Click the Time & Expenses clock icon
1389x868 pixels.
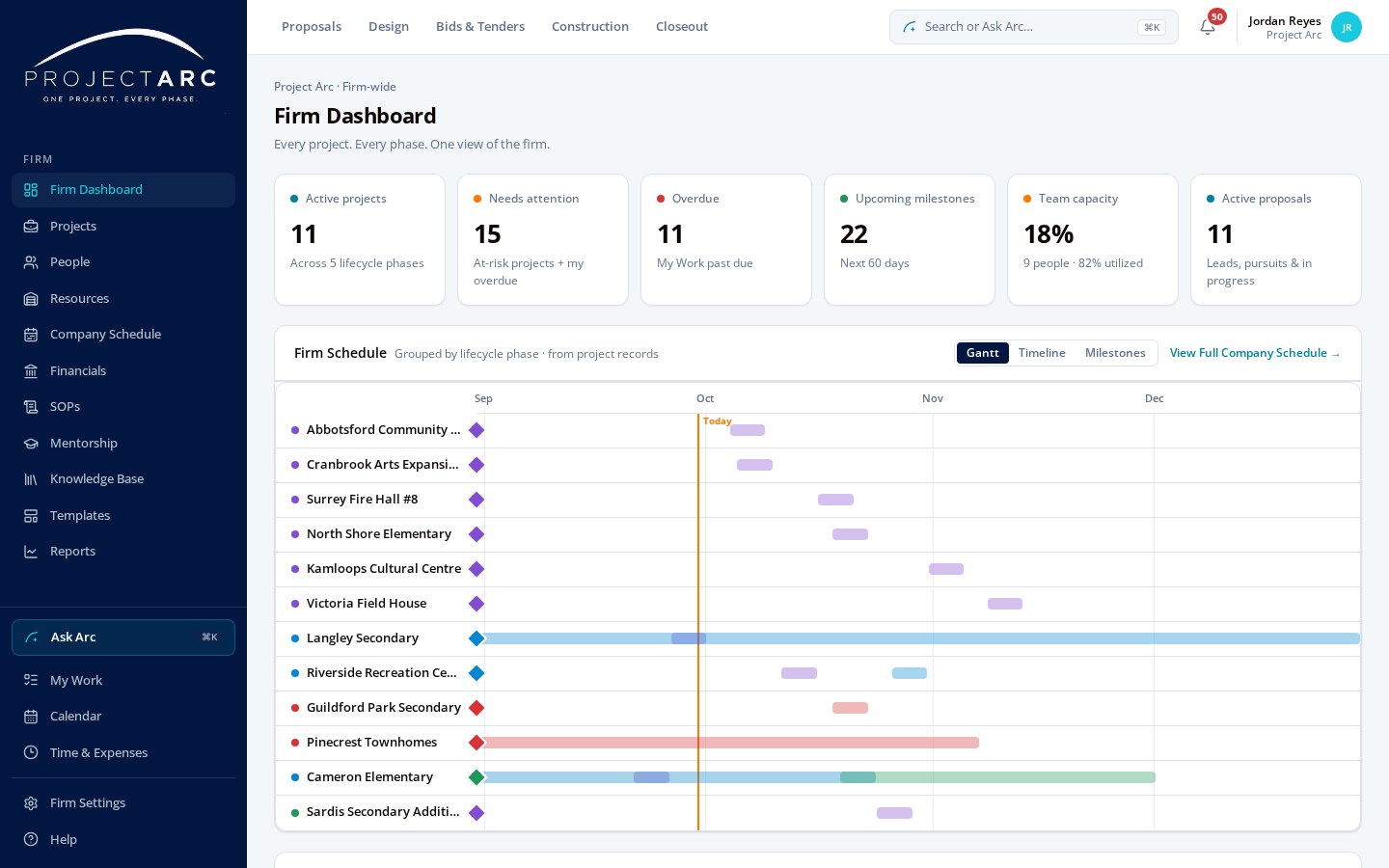pos(31,752)
